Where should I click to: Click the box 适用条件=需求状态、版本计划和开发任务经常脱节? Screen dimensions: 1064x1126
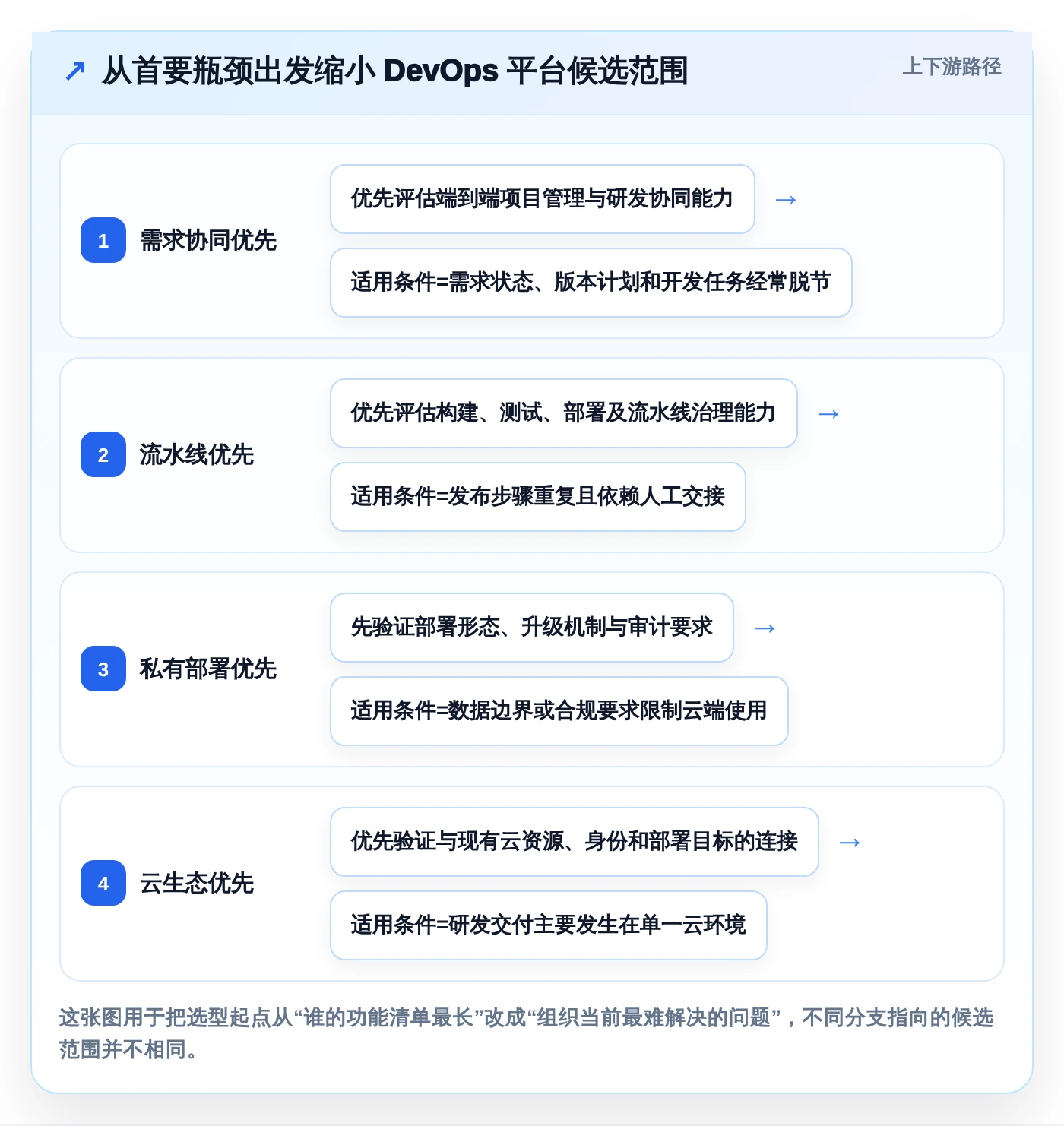click(591, 283)
